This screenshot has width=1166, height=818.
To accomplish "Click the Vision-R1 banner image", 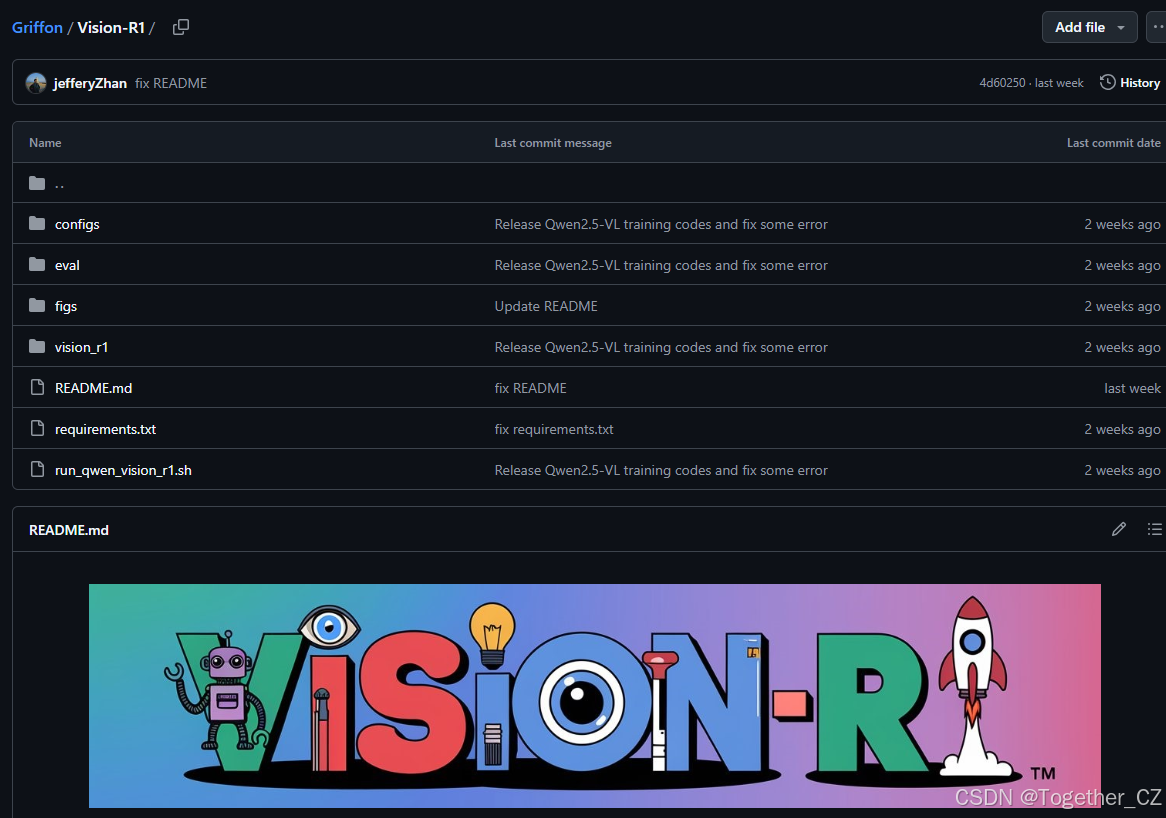I will tap(594, 695).
